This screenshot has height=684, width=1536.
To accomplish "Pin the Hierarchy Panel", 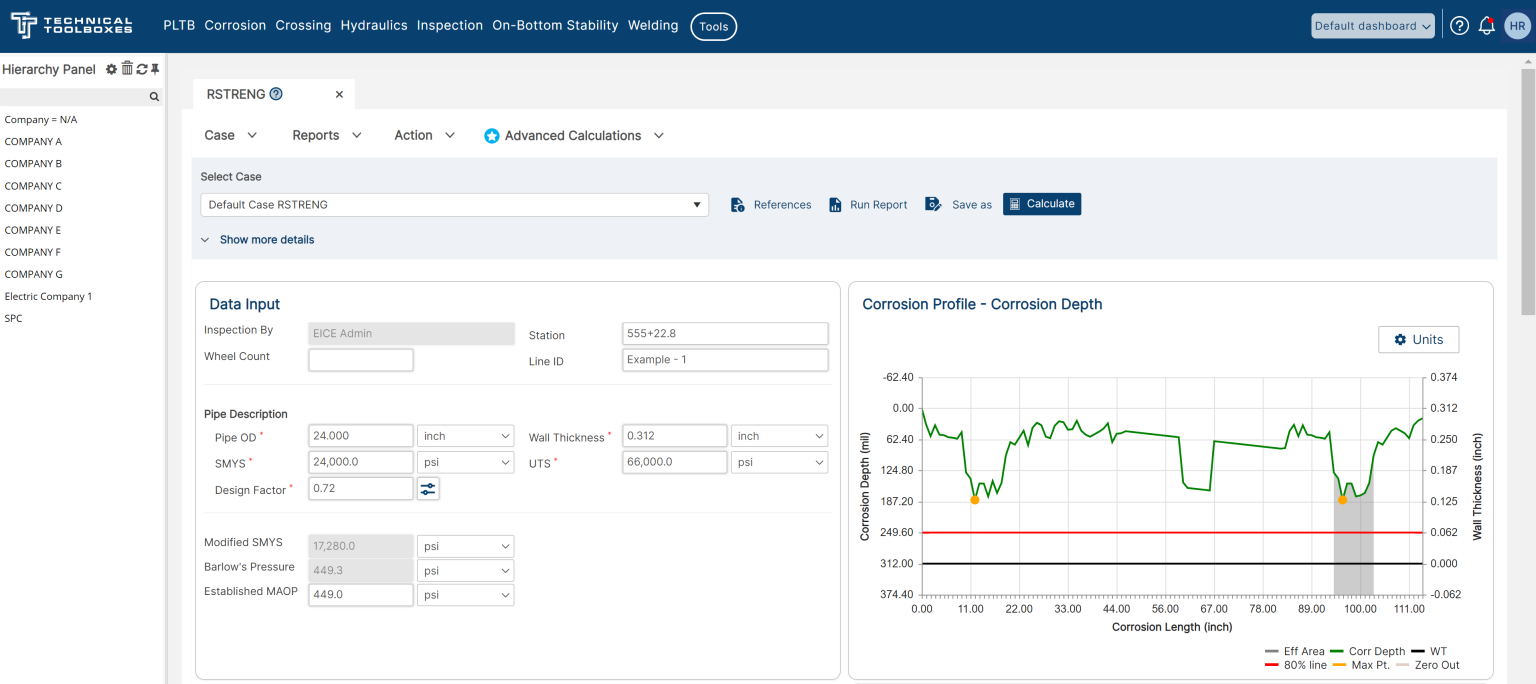I will pyautogui.click(x=156, y=68).
